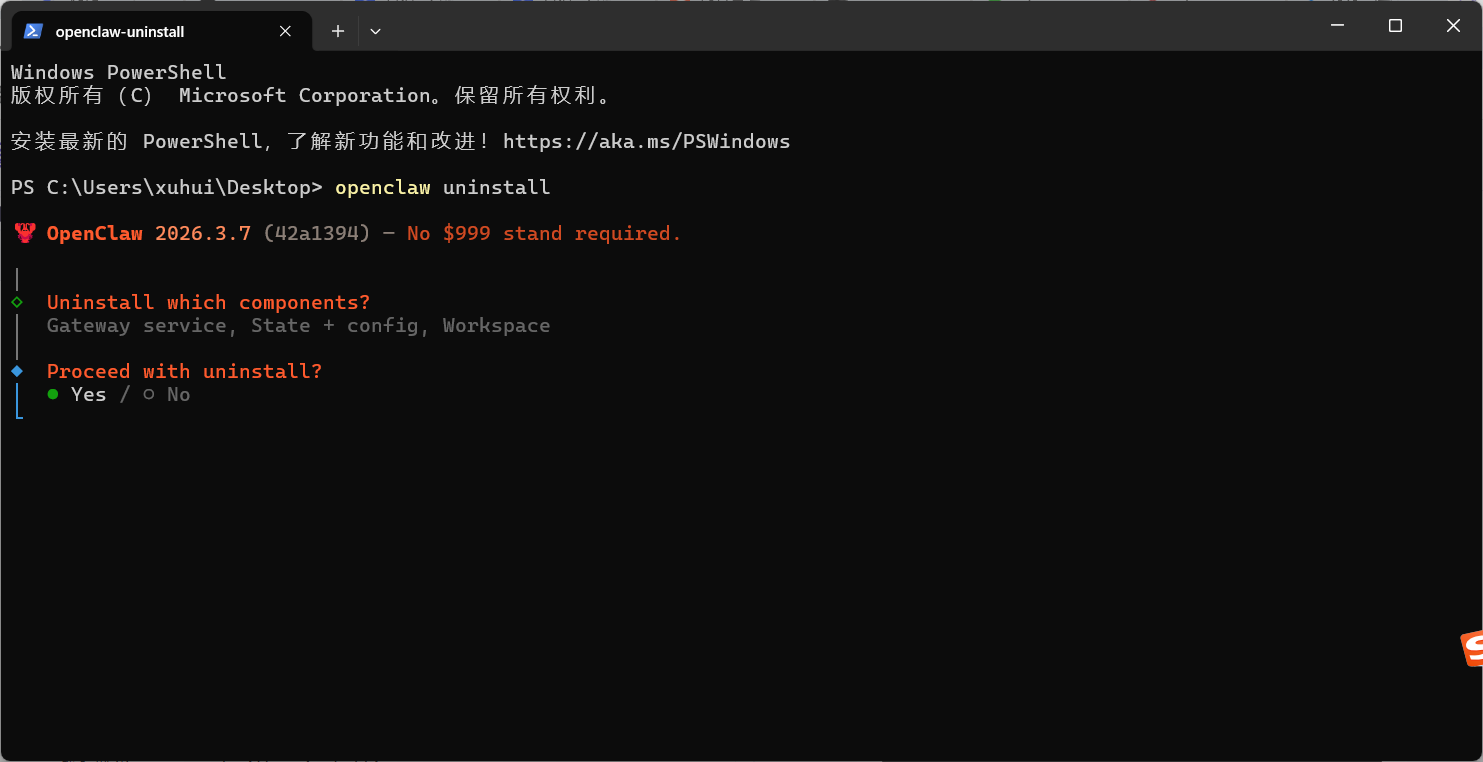Minimize the terminal window
Image resolution: width=1483 pixels, height=762 pixels.
(1337, 26)
